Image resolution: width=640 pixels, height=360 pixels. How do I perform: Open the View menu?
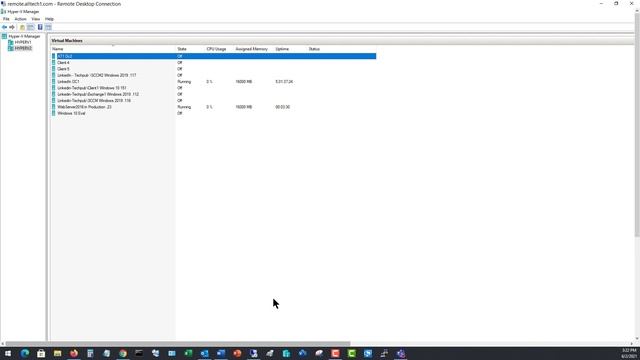[x=36, y=19]
